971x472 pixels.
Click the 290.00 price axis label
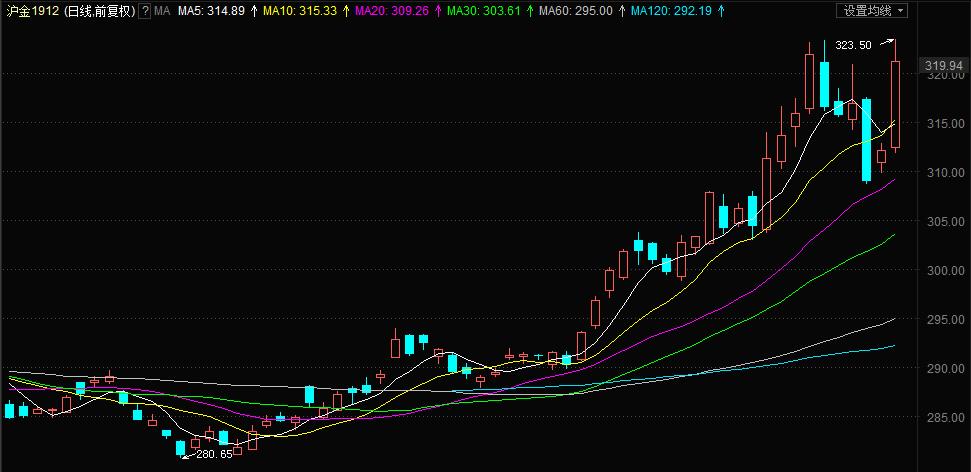pyautogui.click(x=946, y=369)
